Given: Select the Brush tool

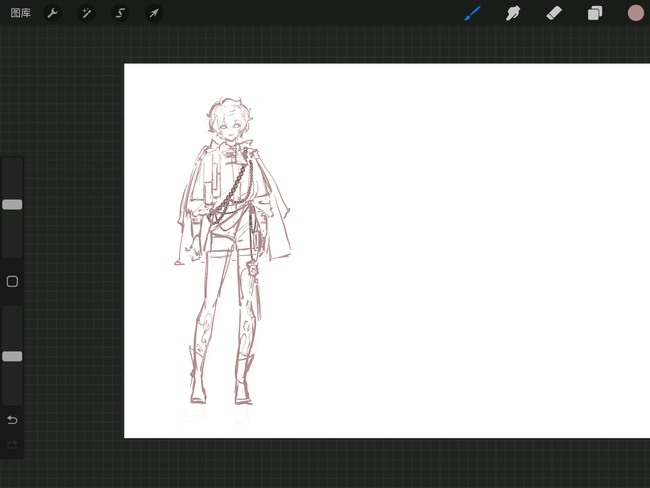Looking at the screenshot, I should click(473, 13).
